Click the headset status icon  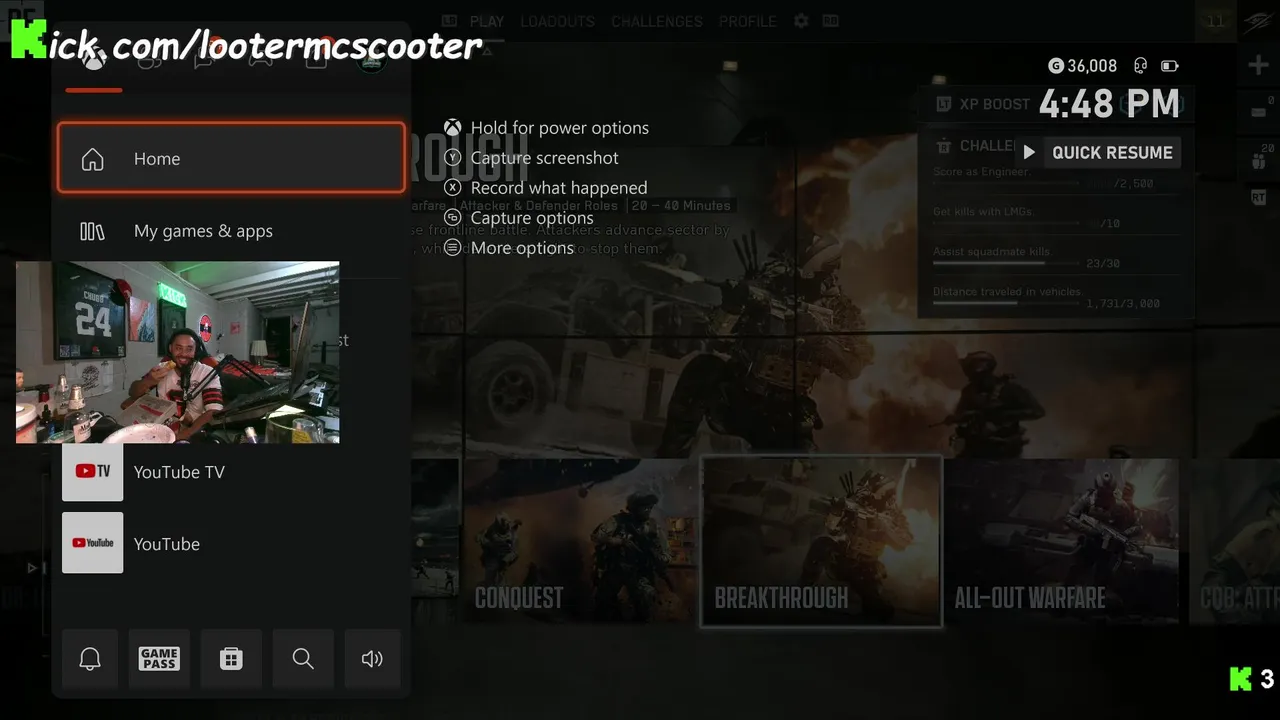tap(1141, 66)
